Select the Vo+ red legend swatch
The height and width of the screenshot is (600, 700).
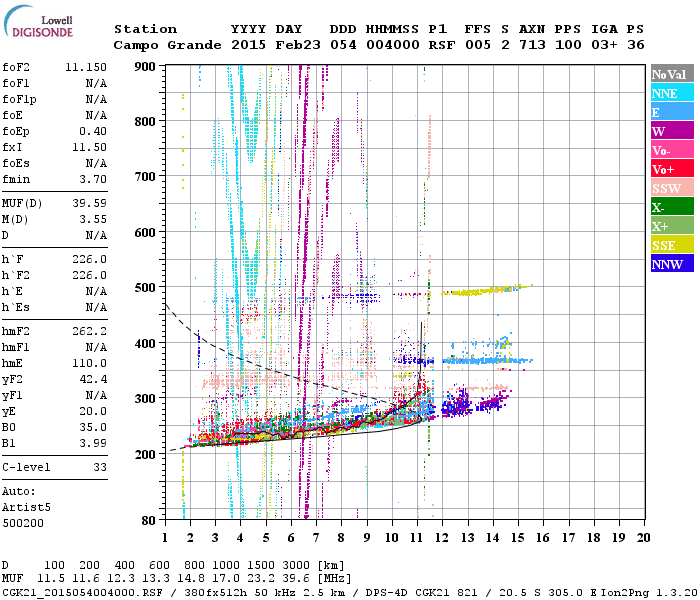tap(672, 169)
